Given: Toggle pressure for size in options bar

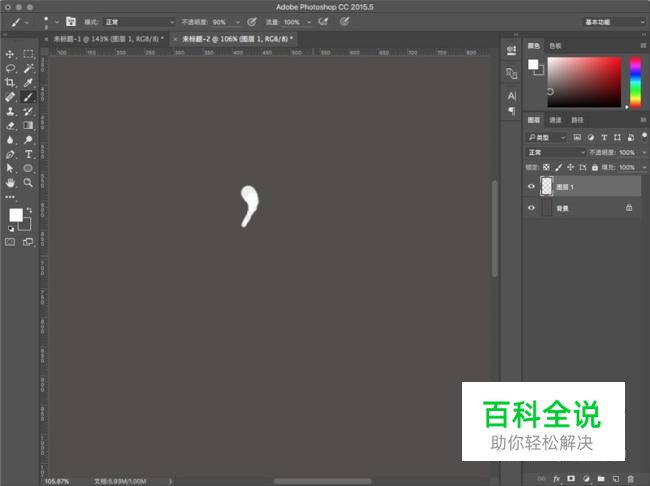Looking at the screenshot, I should tap(344, 22).
